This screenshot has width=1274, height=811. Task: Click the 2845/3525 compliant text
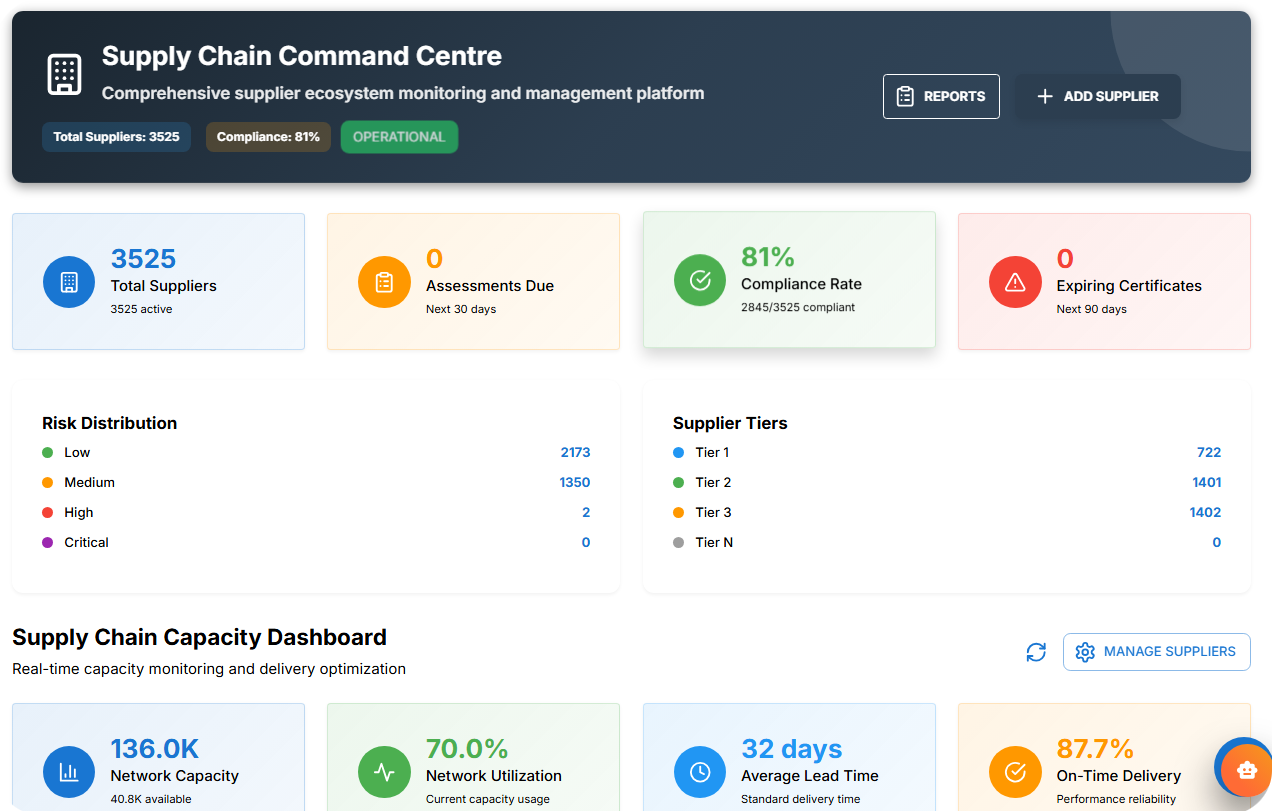(798, 307)
